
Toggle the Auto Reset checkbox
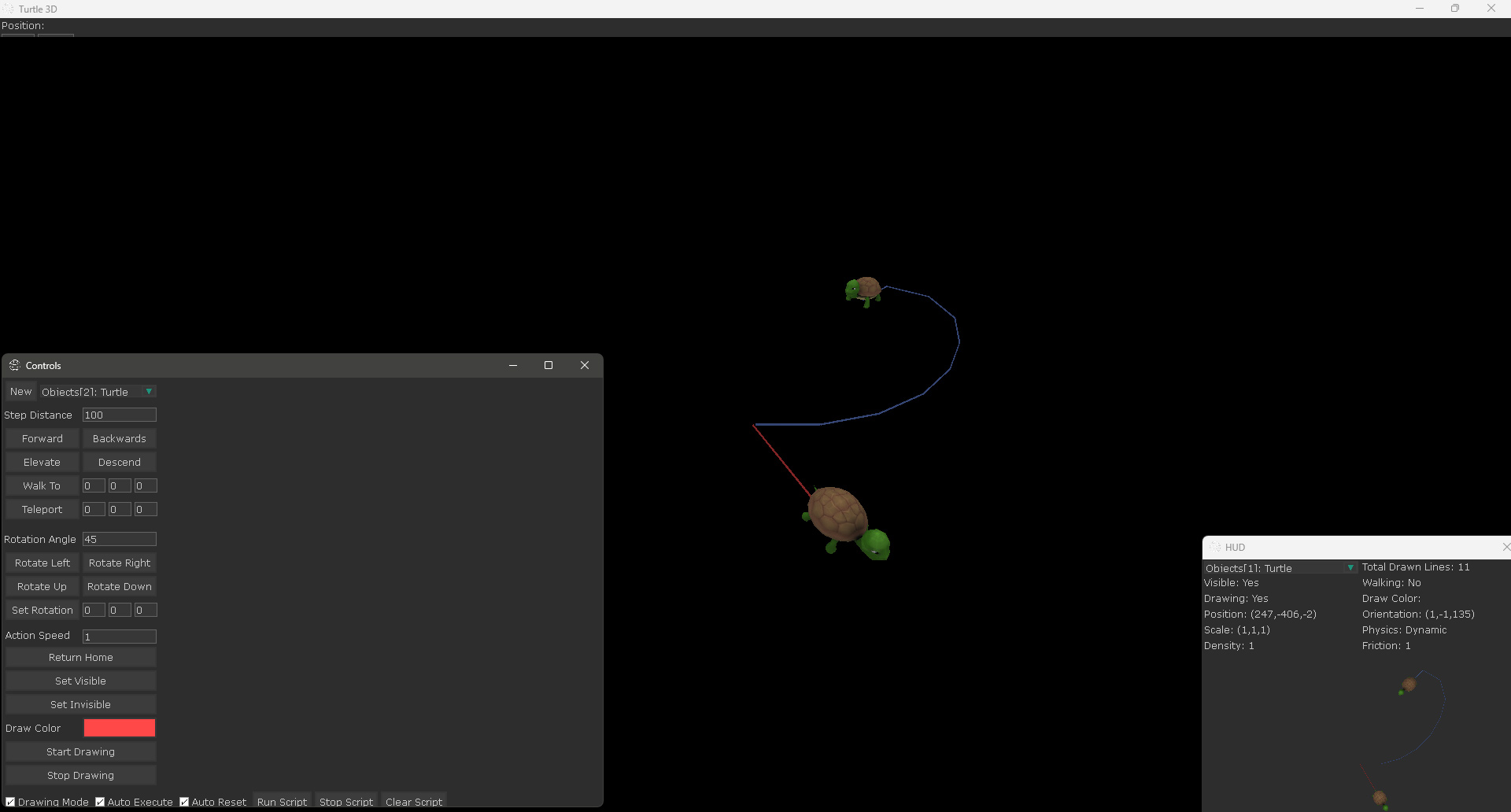coord(184,802)
